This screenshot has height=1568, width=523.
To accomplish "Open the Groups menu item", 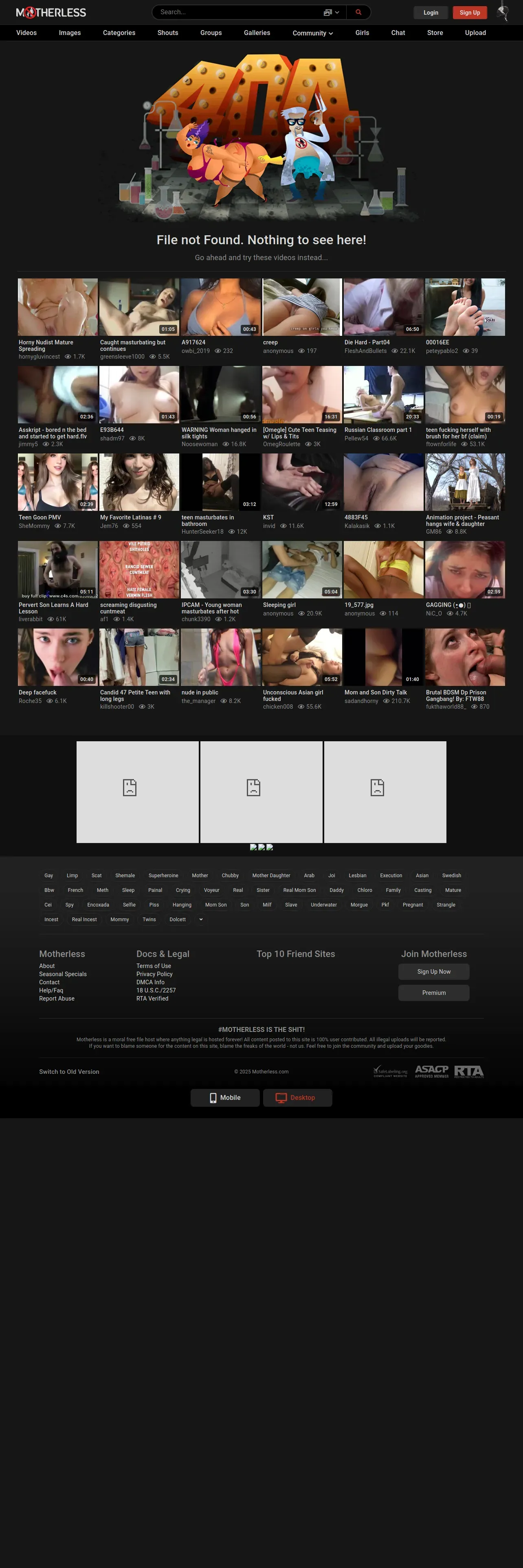I will coord(211,33).
